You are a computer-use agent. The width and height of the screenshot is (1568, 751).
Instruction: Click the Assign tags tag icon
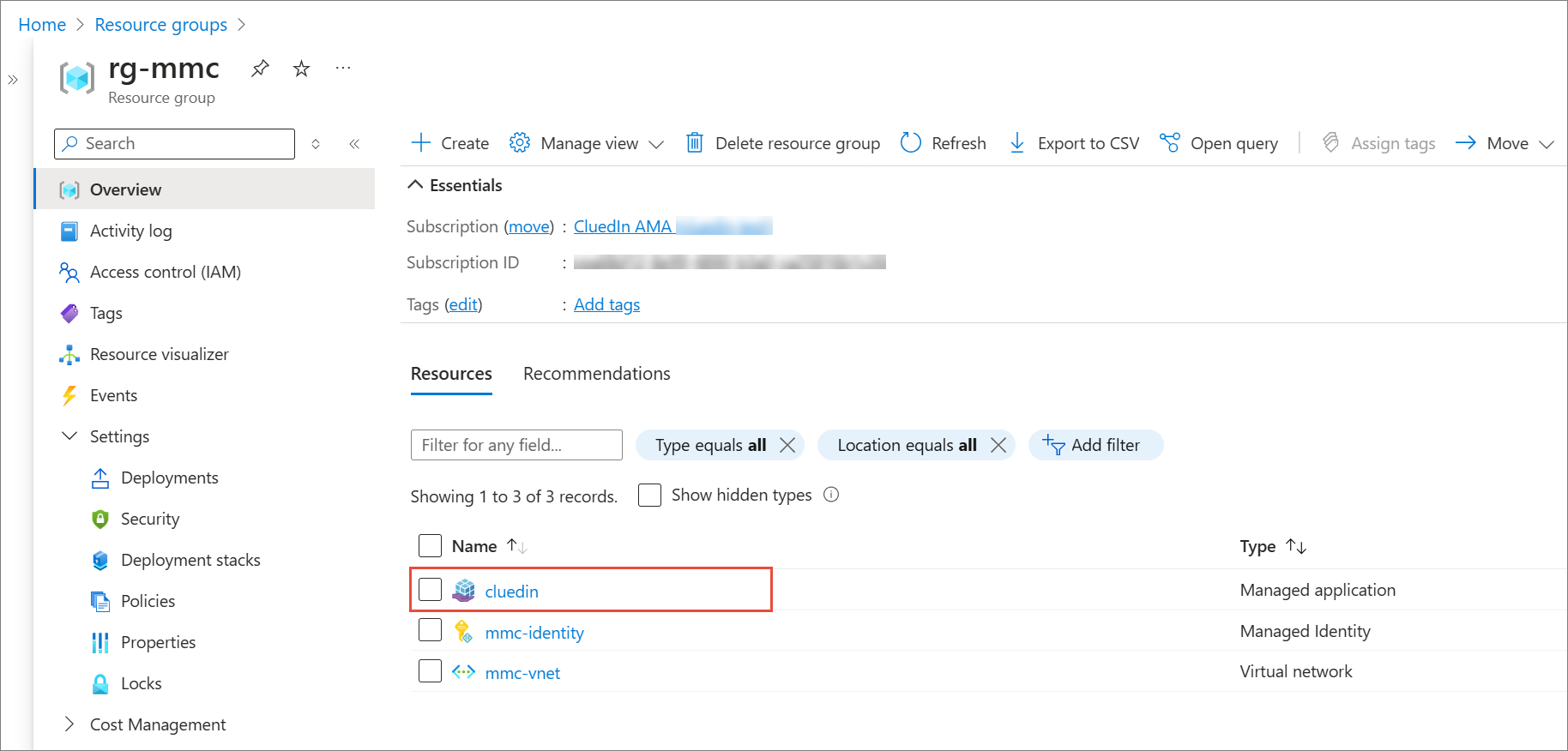(x=1330, y=142)
